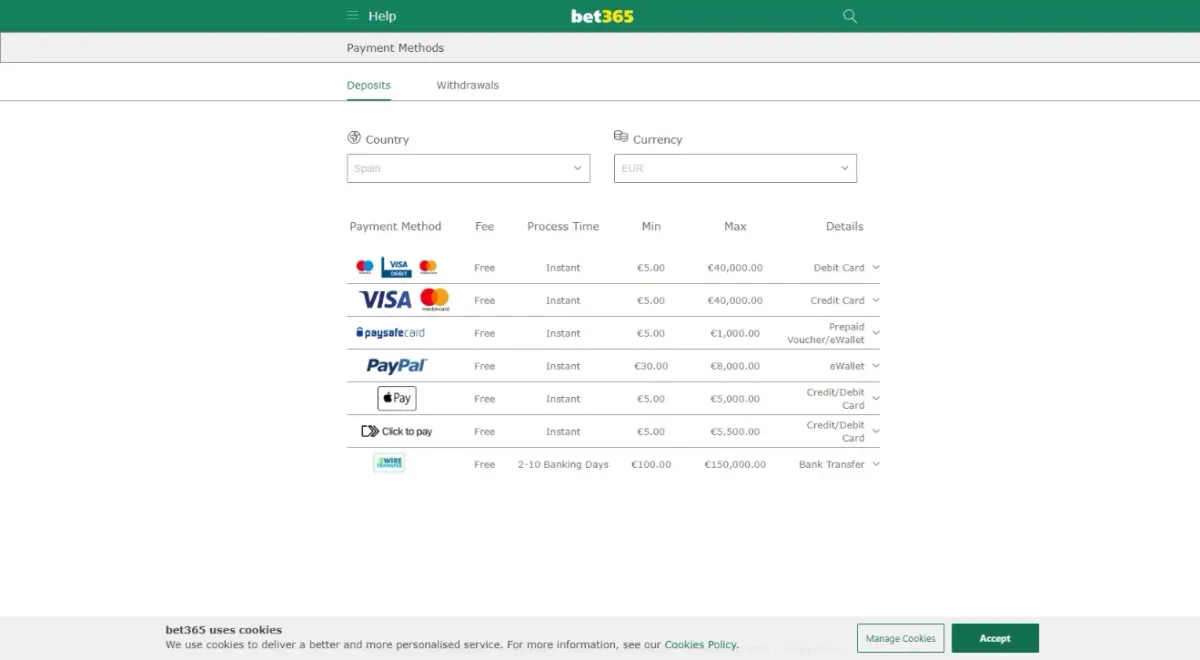Accept cookies with the Accept button

click(995, 638)
